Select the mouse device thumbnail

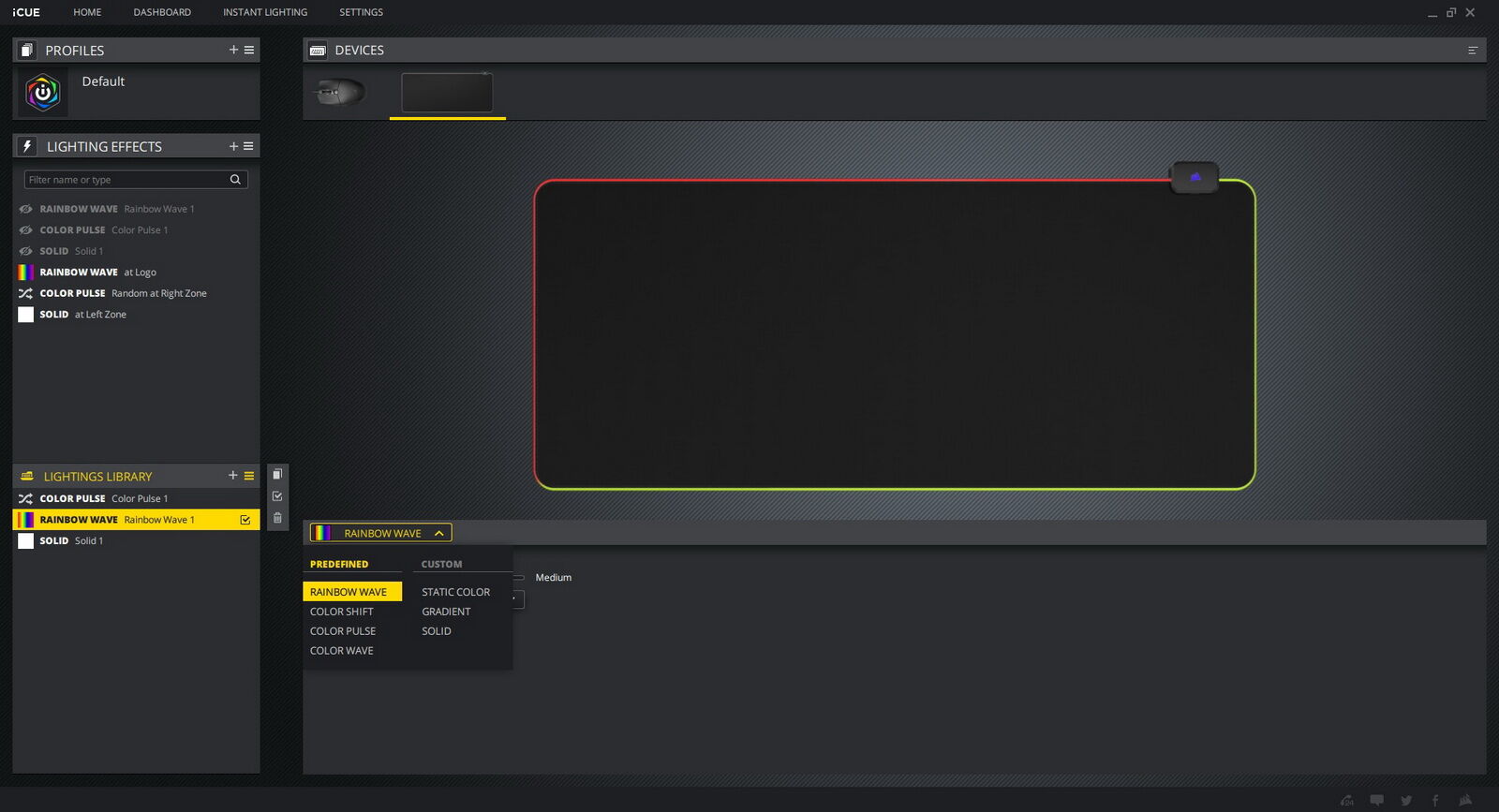click(x=341, y=92)
